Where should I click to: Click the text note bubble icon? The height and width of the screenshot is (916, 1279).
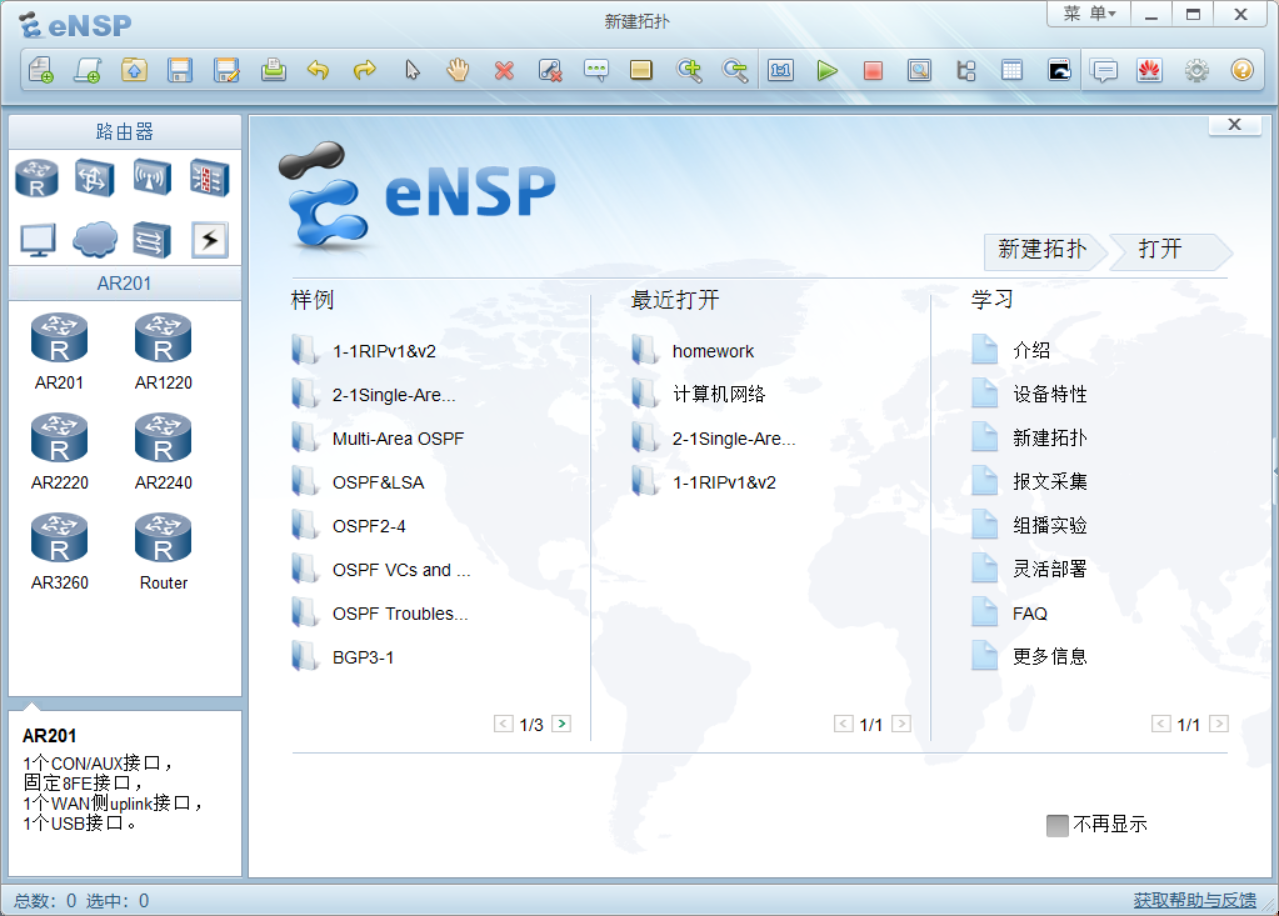click(596, 70)
